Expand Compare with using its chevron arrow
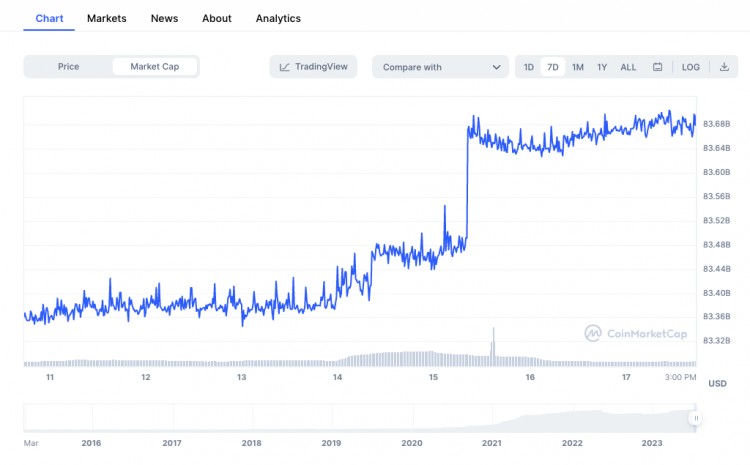This screenshot has width=750, height=465. tap(497, 67)
